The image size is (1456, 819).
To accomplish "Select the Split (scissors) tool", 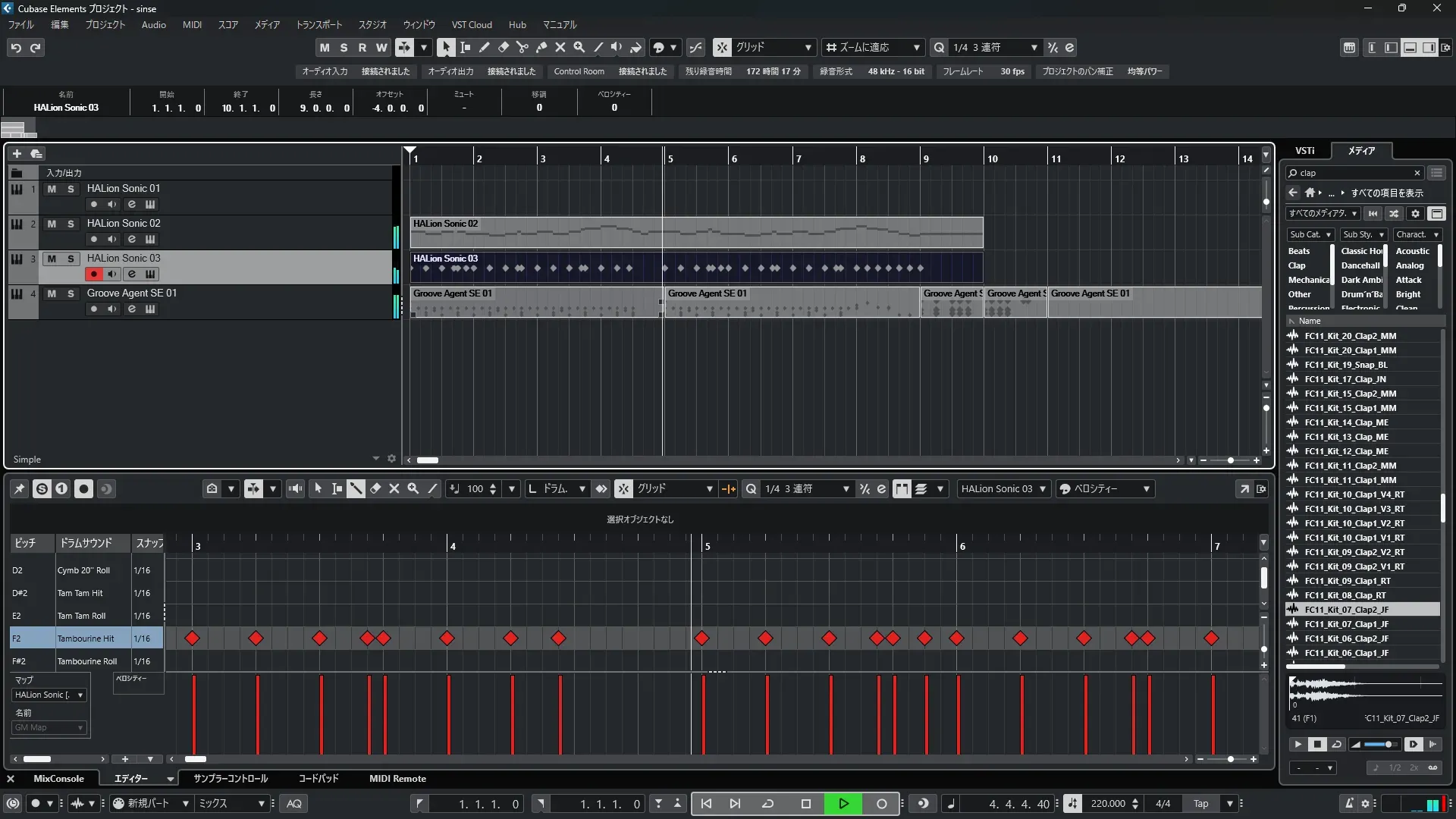I will [x=522, y=47].
